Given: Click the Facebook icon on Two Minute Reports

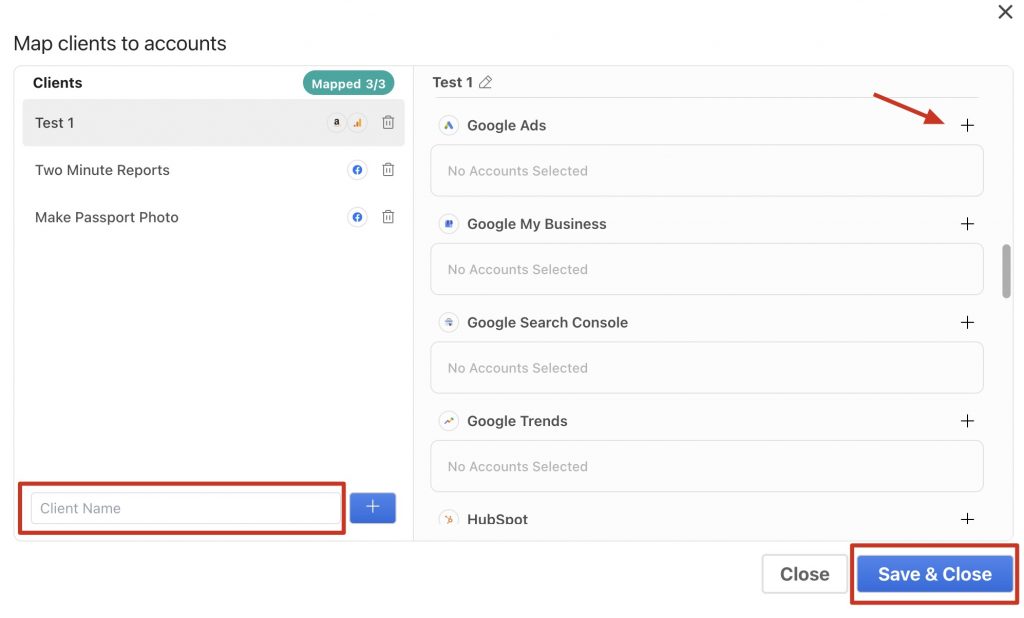Looking at the screenshot, I should [357, 170].
